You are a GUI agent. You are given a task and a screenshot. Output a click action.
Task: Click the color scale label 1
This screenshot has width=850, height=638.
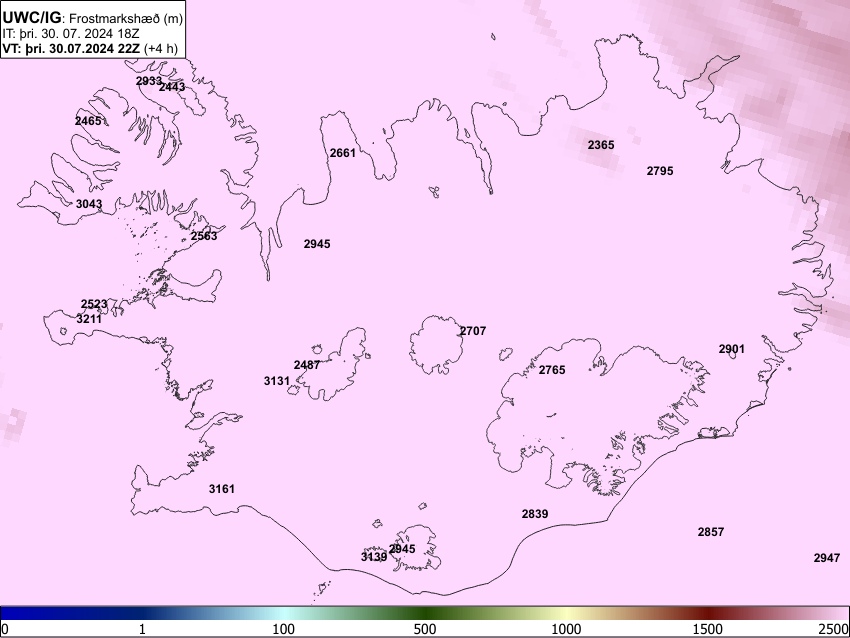click(142, 629)
